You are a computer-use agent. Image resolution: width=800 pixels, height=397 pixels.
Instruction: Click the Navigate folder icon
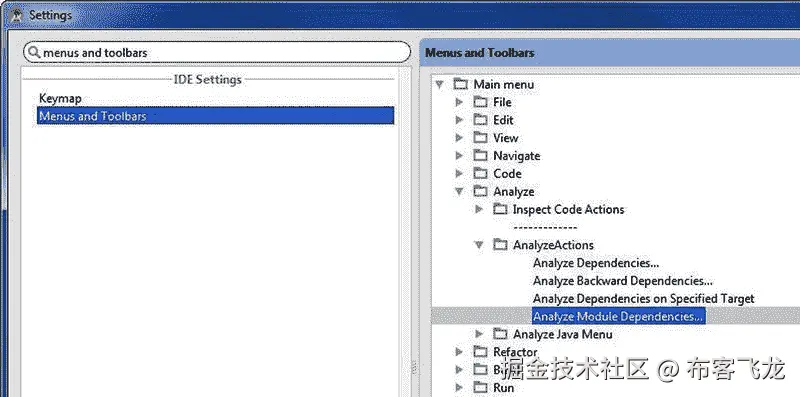pyautogui.click(x=480, y=156)
